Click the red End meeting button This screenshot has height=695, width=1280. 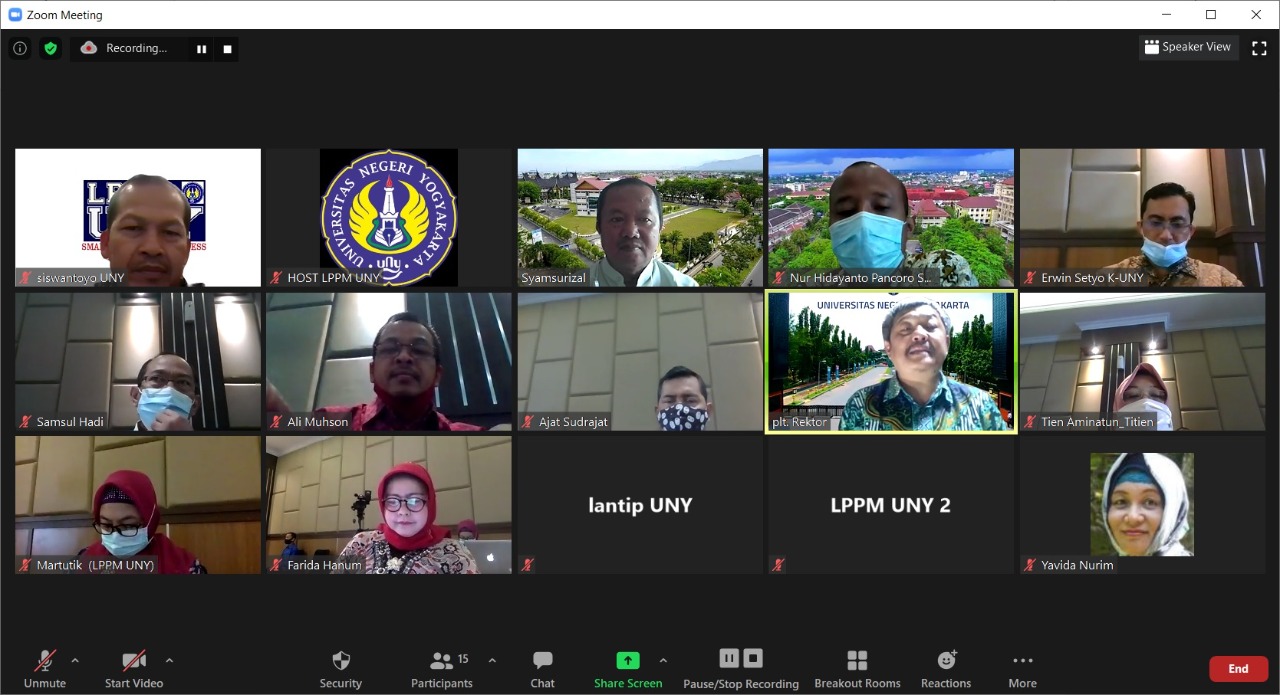[x=1238, y=669]
